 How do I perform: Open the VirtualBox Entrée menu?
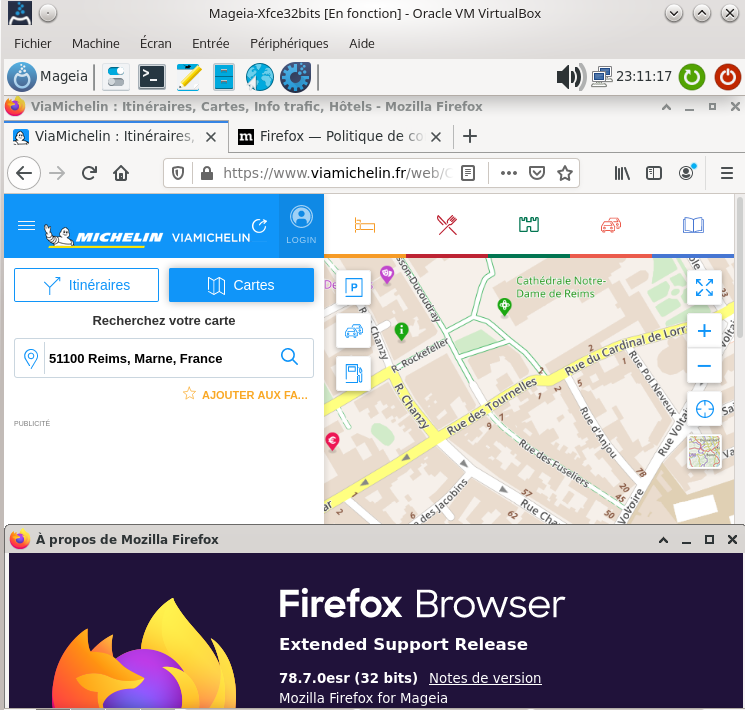click(210, 44)
